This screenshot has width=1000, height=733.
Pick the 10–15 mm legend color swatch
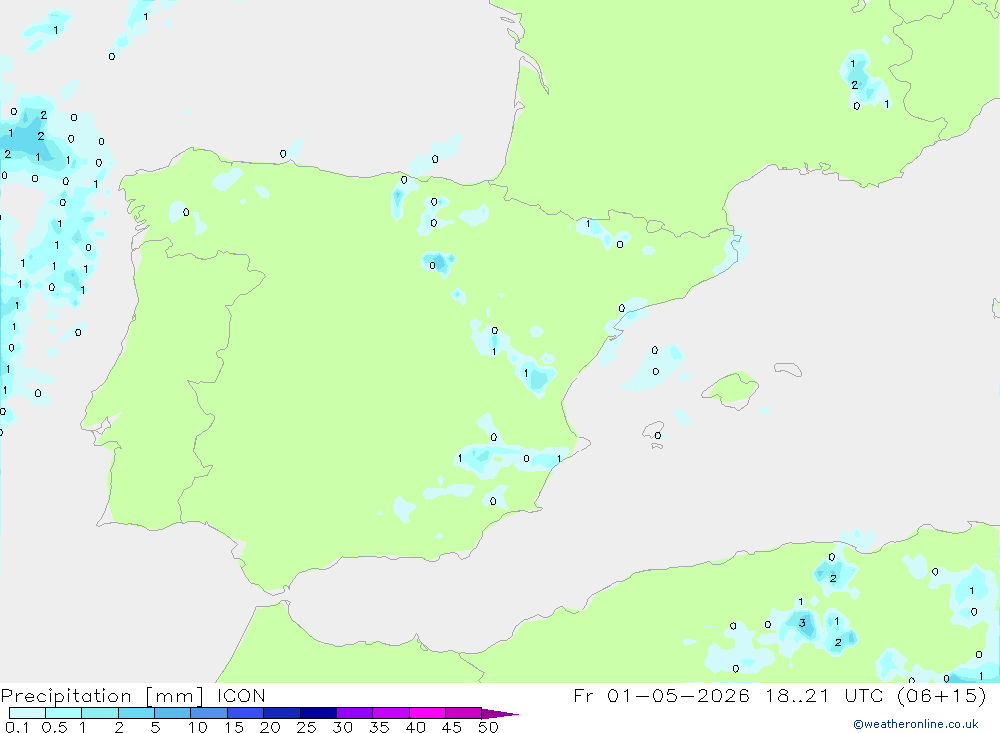click(209, 713)
